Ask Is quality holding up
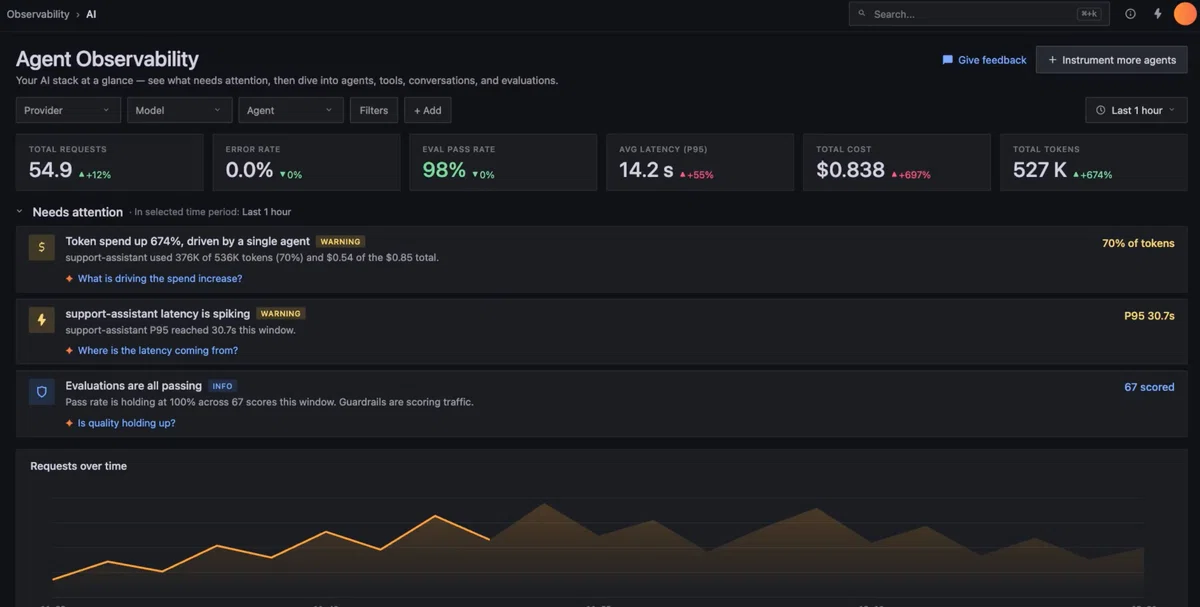Image resolution: width=1200 pixels, height=607 pixels. (x=127, y=423)
